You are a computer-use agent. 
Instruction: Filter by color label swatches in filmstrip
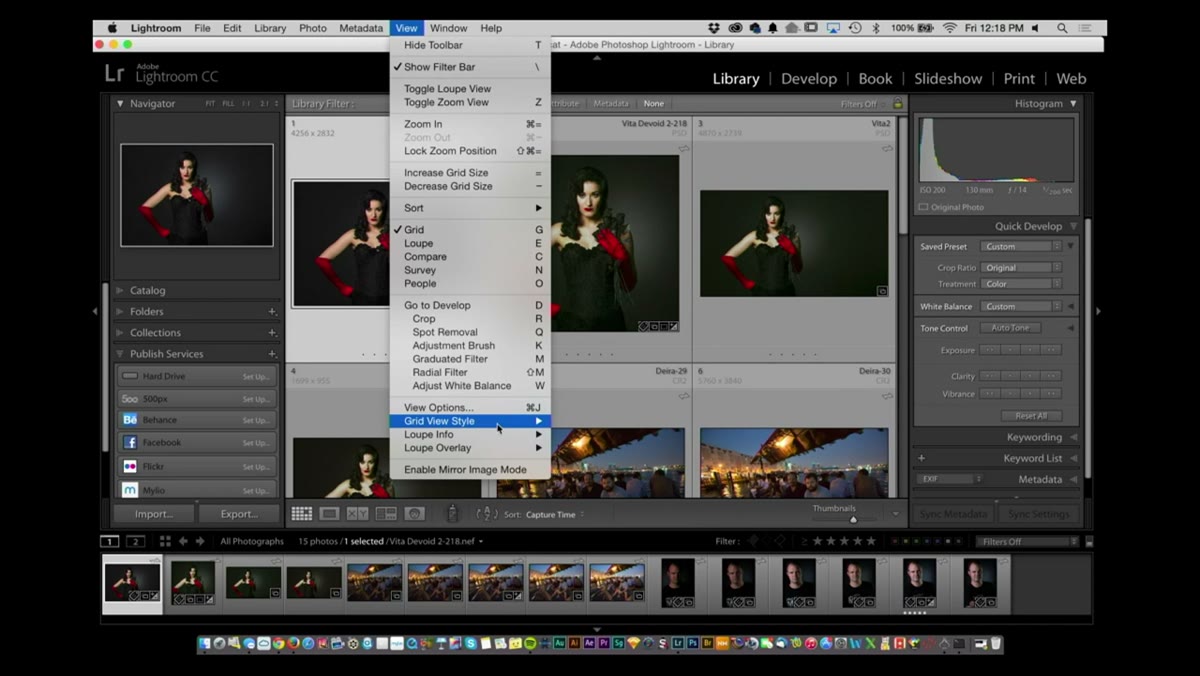927,541
